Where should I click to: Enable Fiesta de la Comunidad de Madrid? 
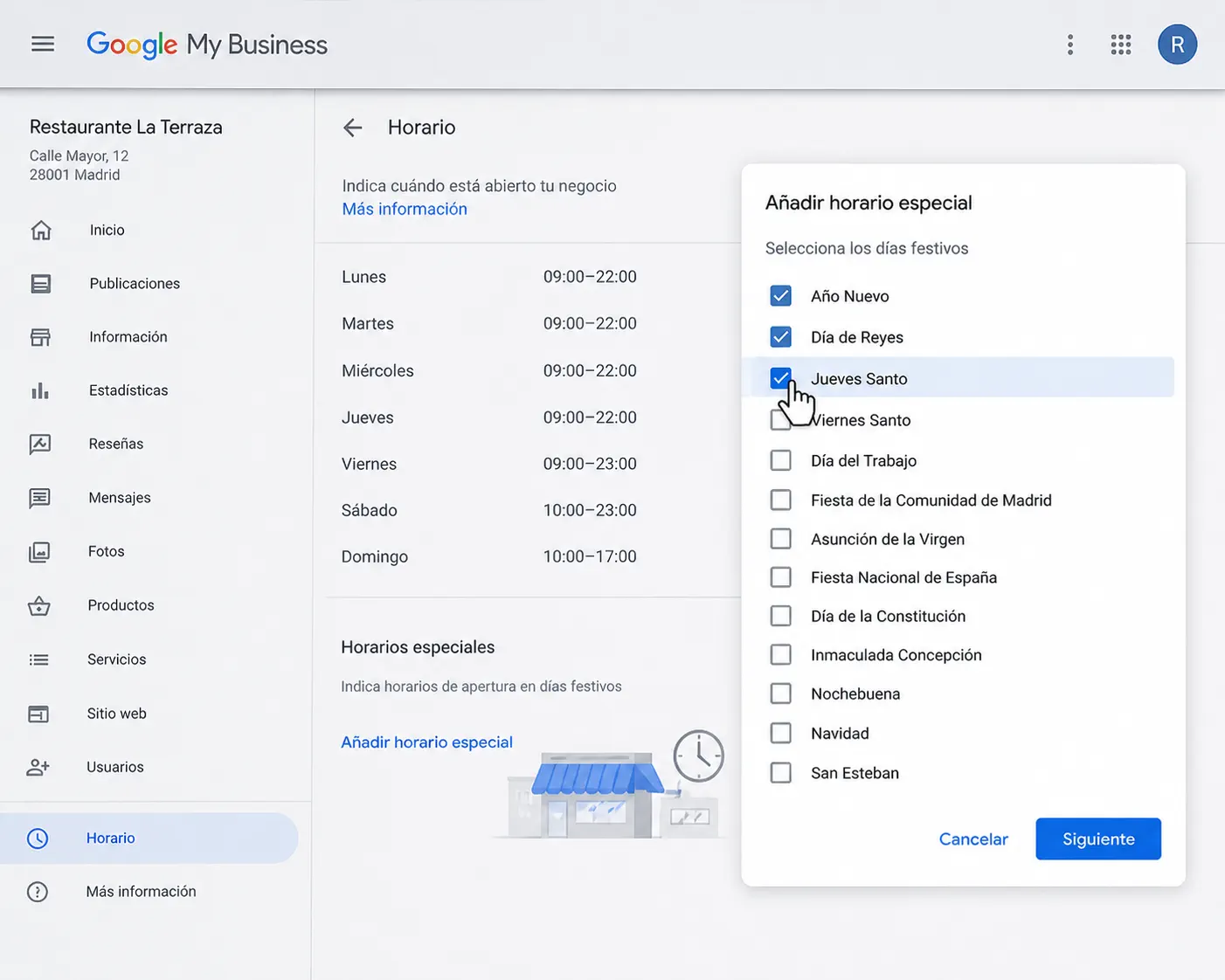click(x=781, y=500)
